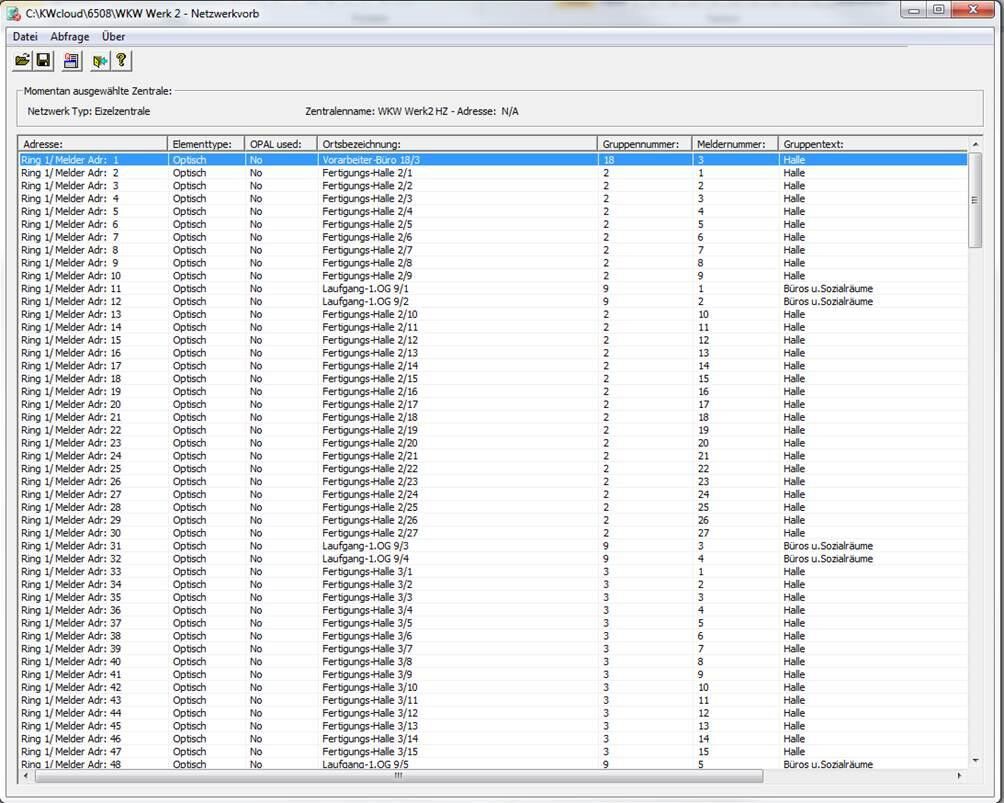The height and width of the screenshot is (803, 1004).
Task: Click the 'Fertigungs-Halle 2/9' cell
Action: click(367, 276)
